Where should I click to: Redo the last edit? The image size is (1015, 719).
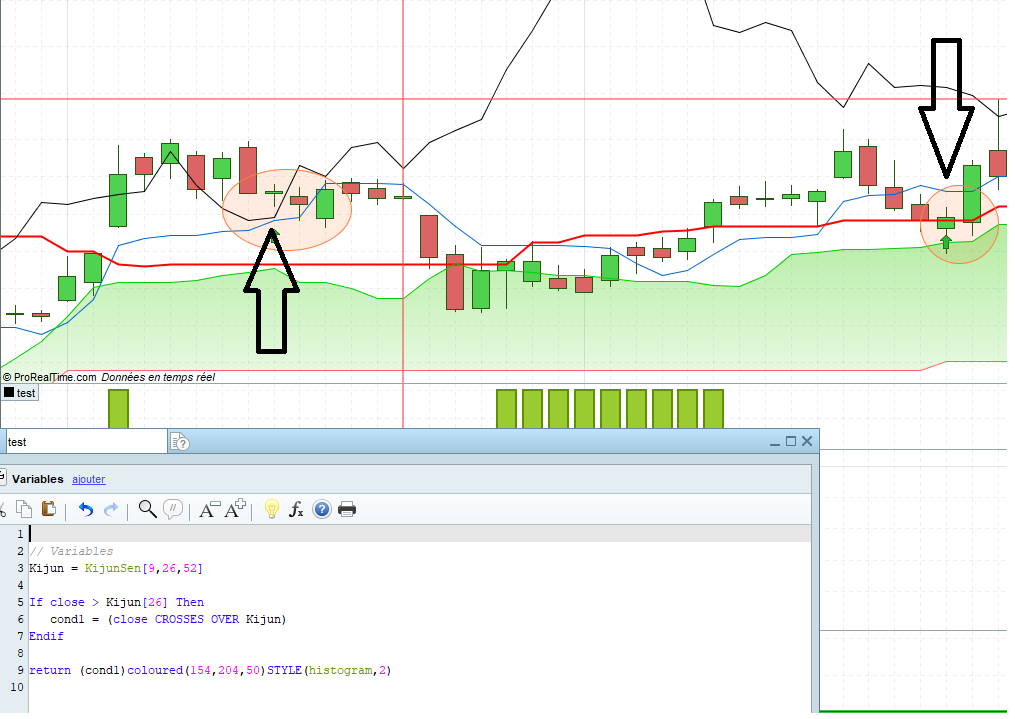[x=111, y=510]
